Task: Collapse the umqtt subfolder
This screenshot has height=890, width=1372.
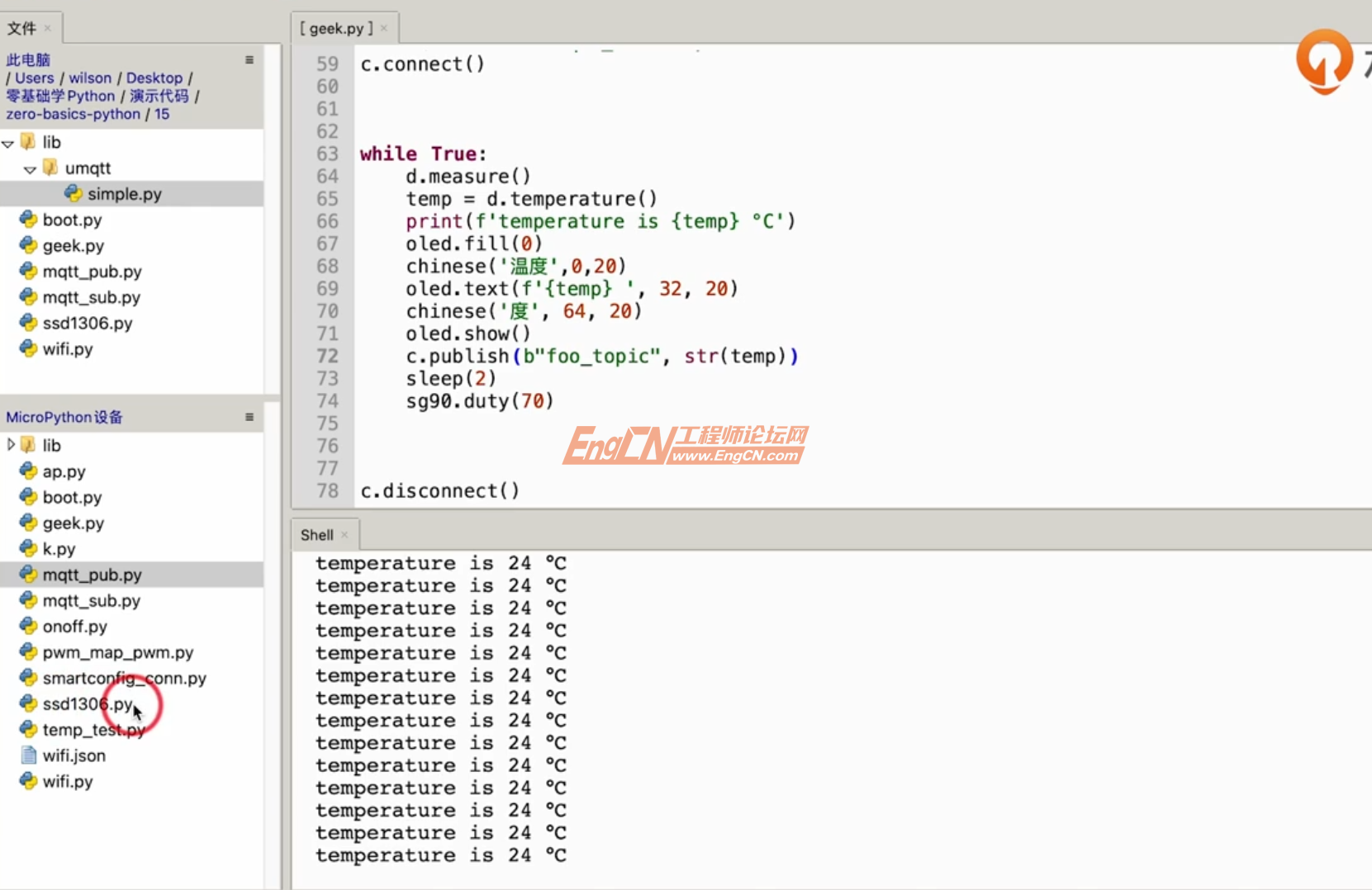Action: (31, 169)
